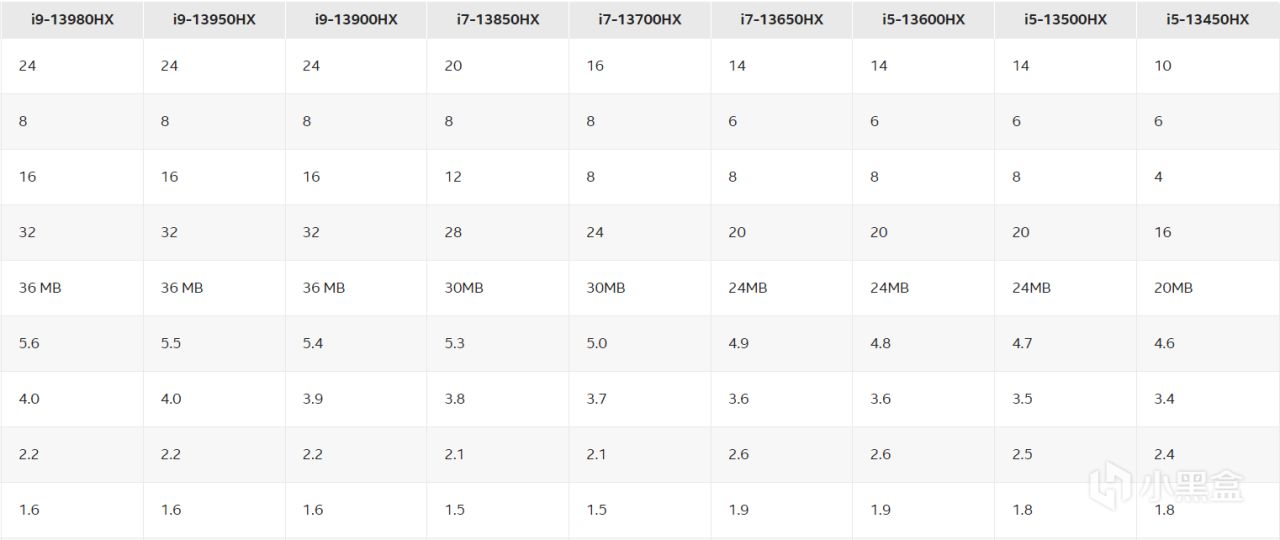Select the 4.9 cell under i7-13650HX
The height and width of the screenshot is (540, 1280).
pos(782,343)
